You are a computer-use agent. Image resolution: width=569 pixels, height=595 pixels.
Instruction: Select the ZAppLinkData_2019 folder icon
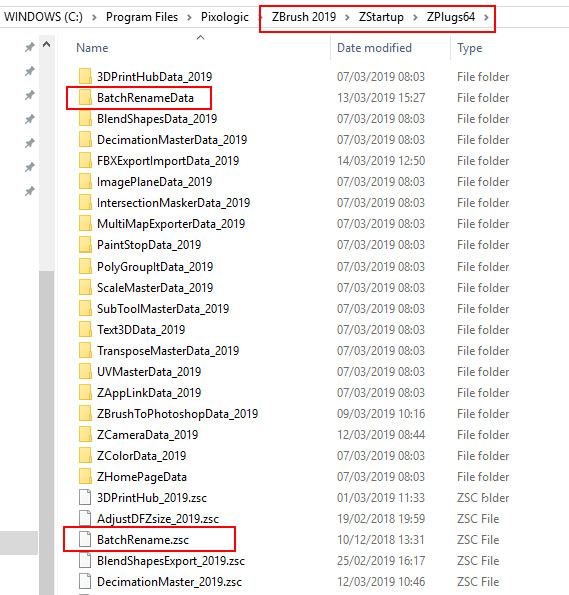click(x=85, y=392)
